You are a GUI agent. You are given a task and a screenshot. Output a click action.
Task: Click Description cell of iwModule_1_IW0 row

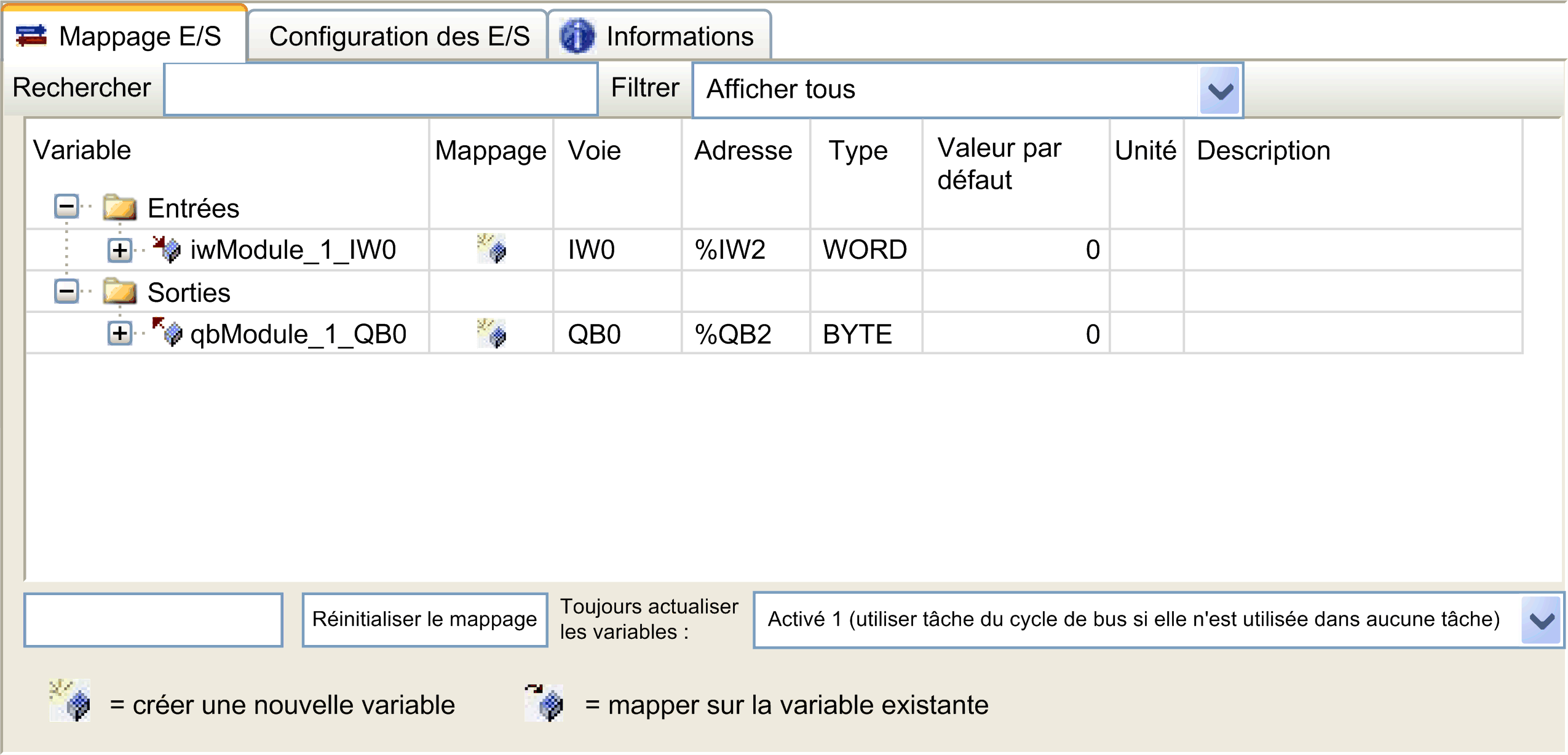click(x=1353, y=250)
